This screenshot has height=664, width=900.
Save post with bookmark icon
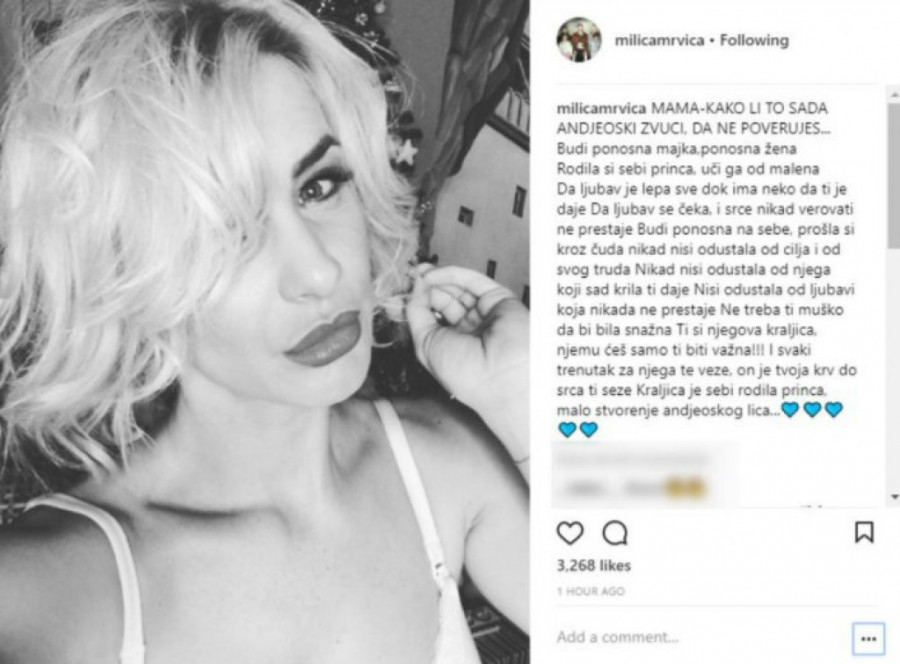[x=864, y=532]
